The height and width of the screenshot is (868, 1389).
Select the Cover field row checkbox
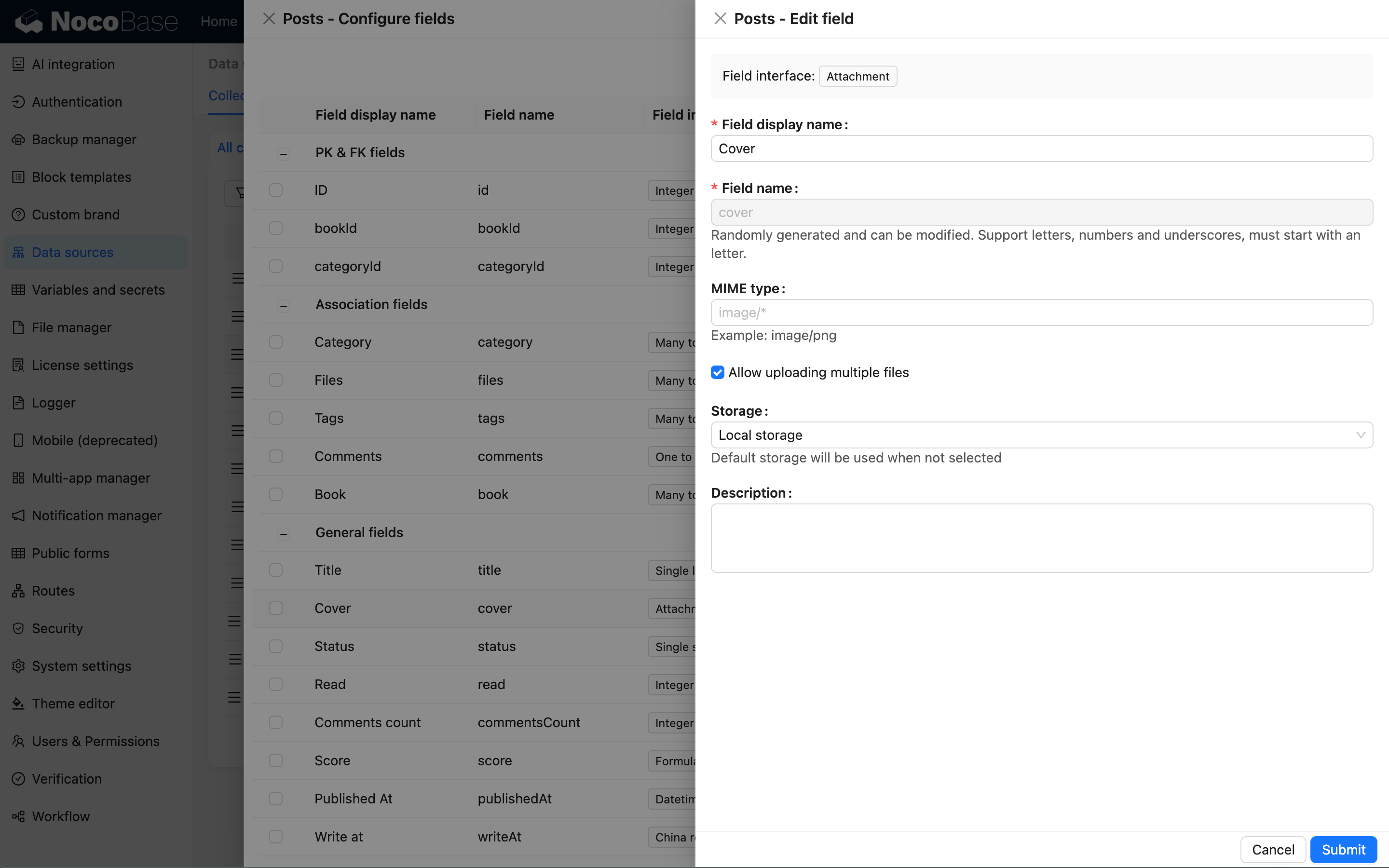pyautogui.click(x=276, y=608)
